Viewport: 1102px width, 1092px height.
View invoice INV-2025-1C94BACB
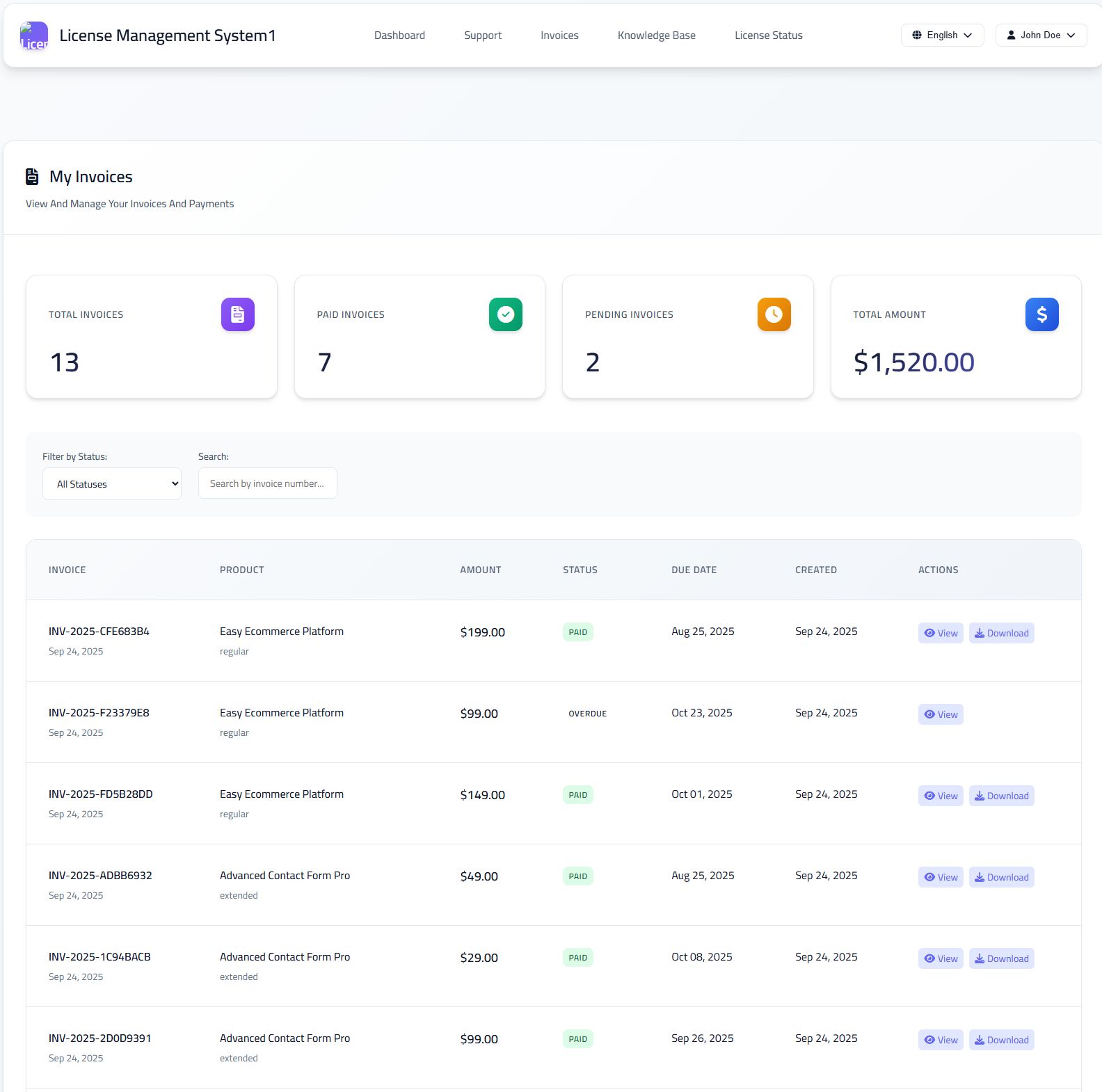pyautogui.click(x=941, y=958)
